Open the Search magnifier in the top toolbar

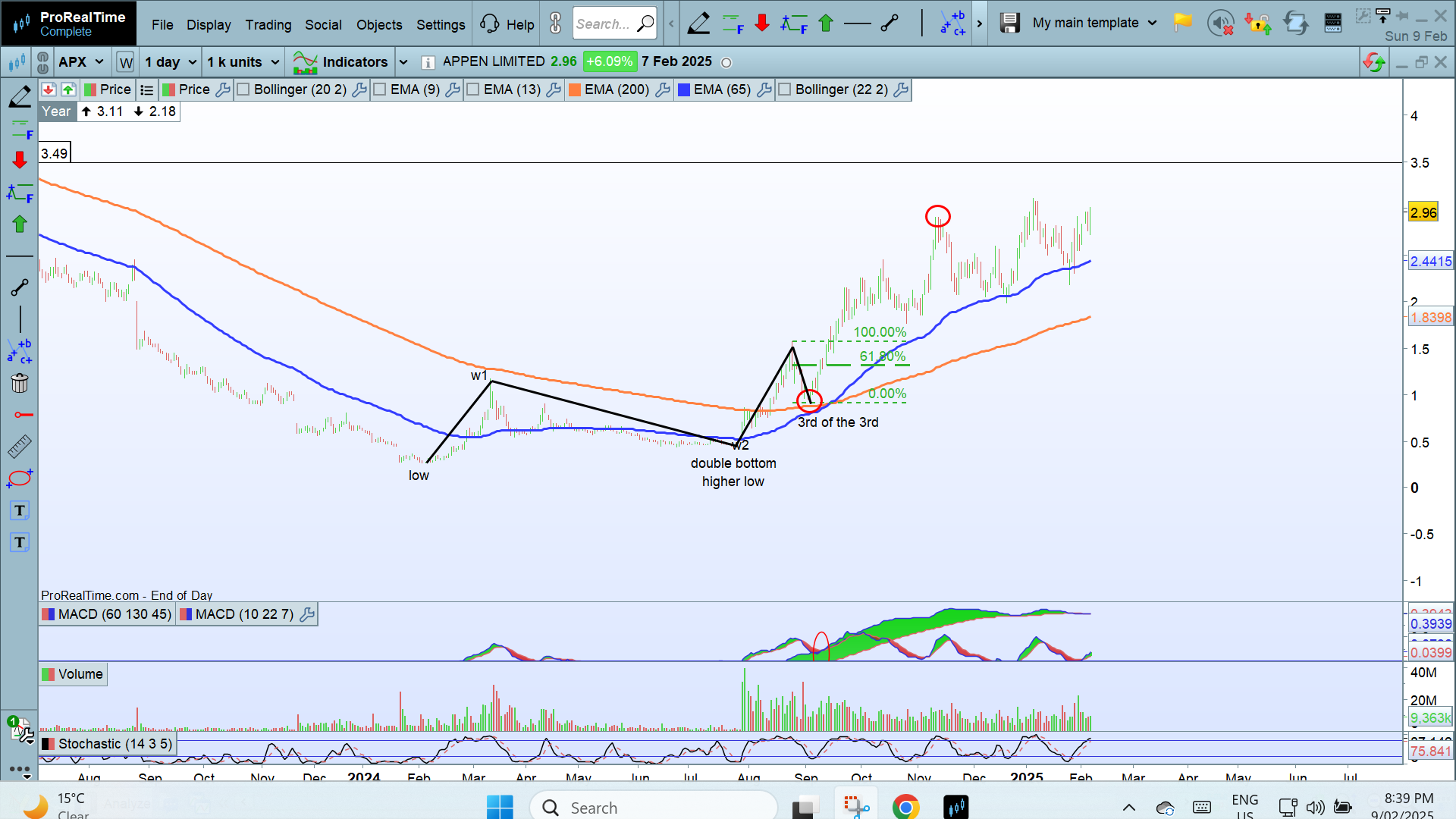(x=645, y=24)
